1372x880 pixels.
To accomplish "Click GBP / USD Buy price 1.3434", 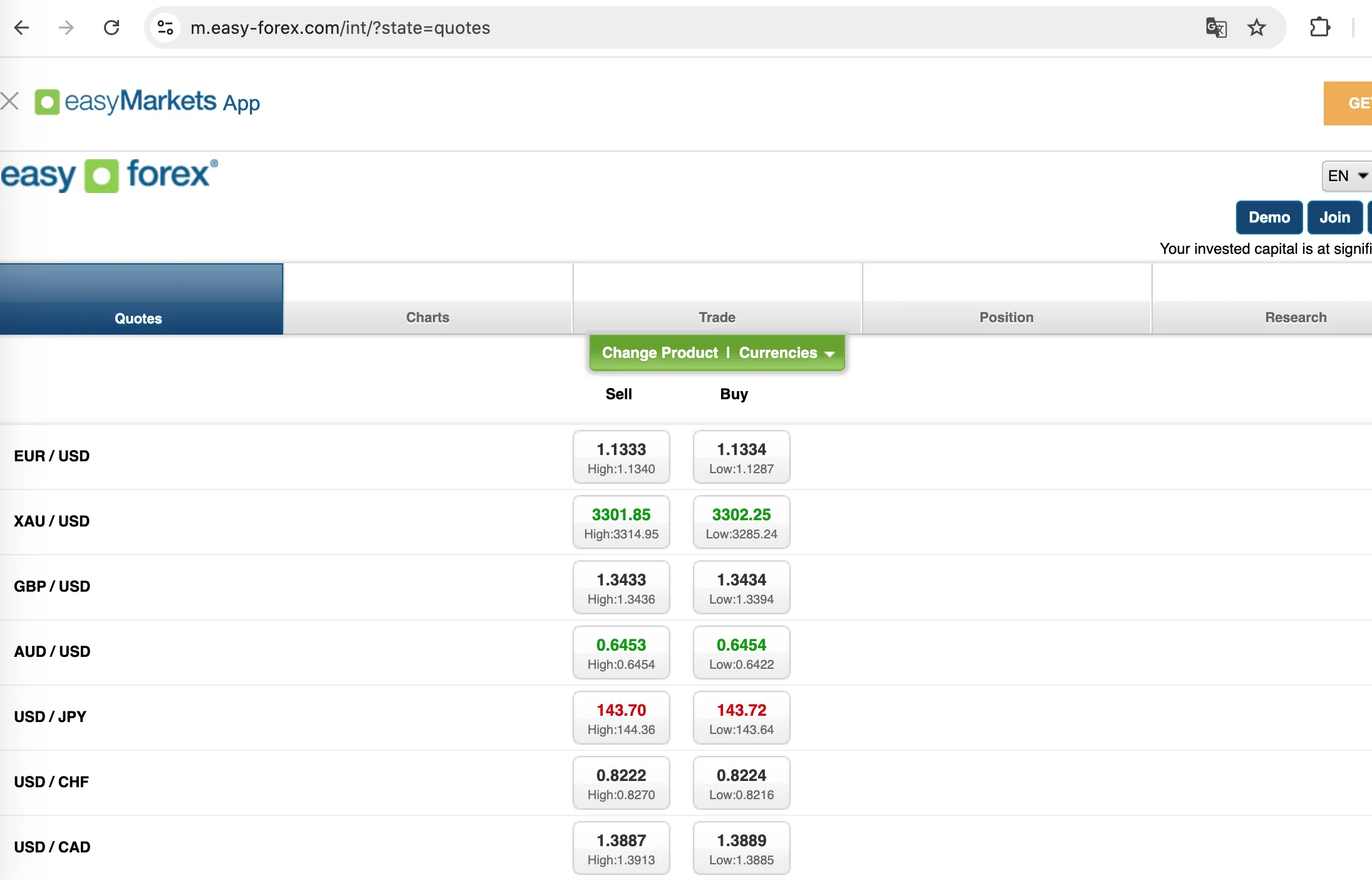I will pos(742,587).
